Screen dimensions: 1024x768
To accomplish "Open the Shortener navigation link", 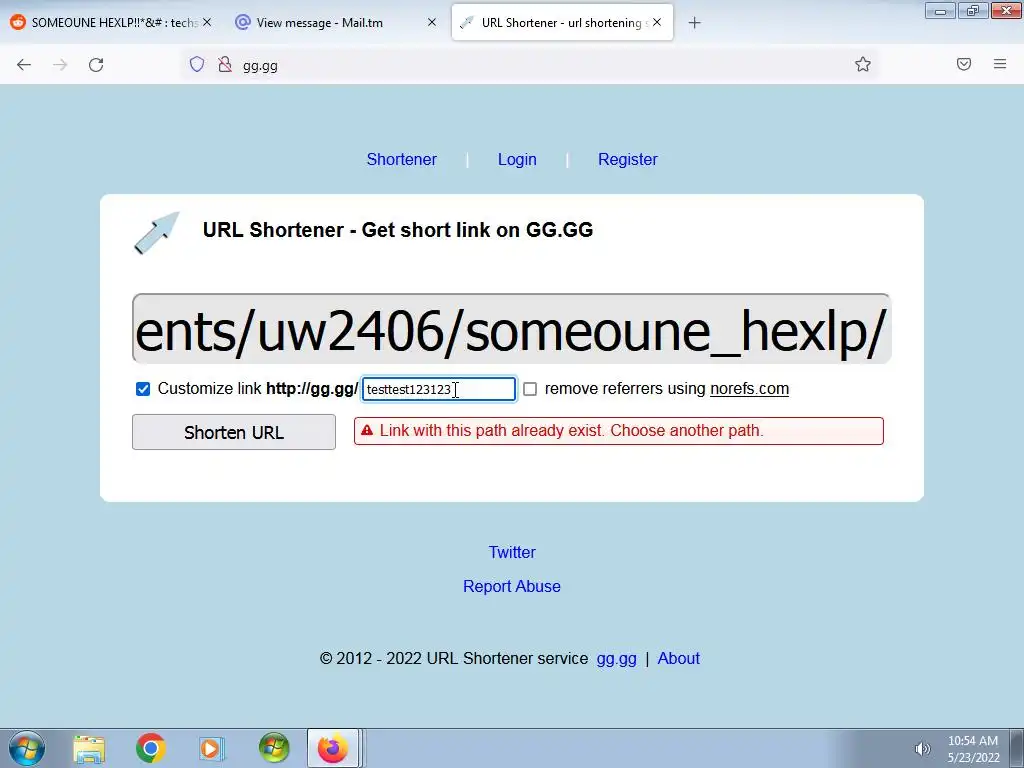I will point(402,159).
